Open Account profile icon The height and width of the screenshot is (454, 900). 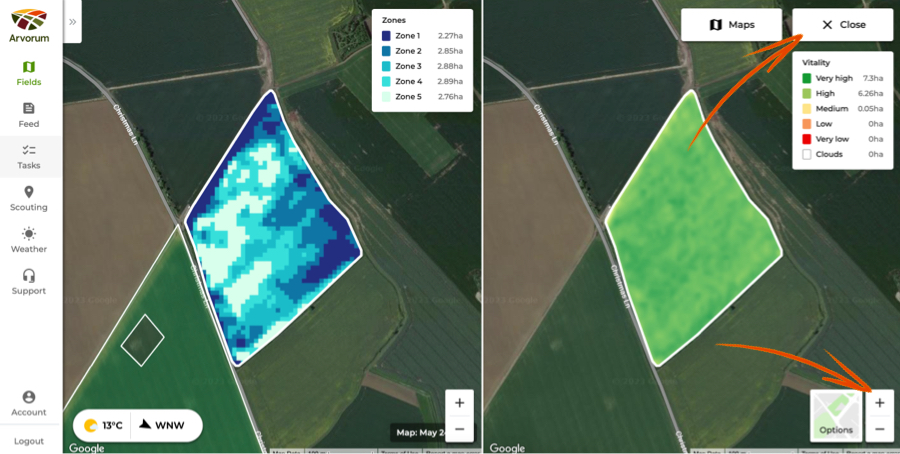tap(29, 397)
